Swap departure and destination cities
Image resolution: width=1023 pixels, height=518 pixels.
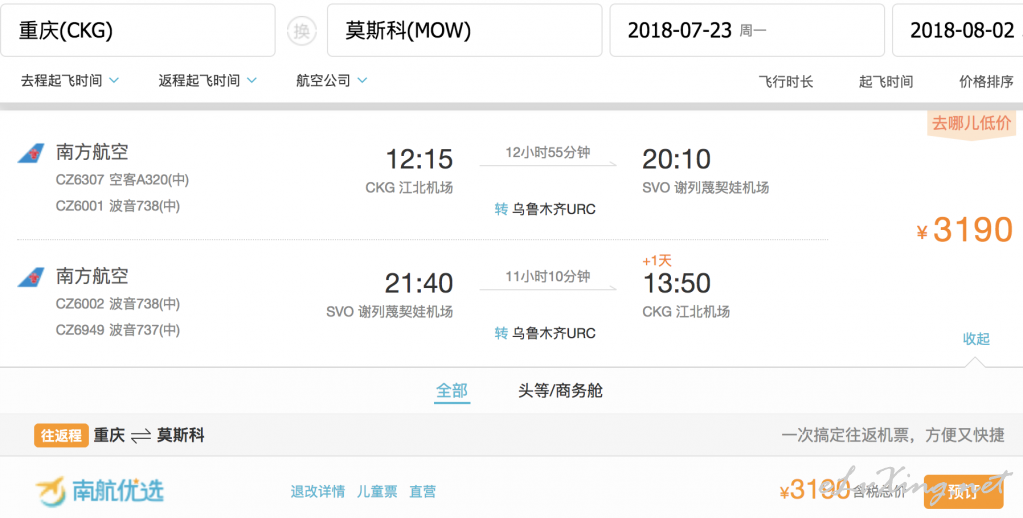(x=301, y=31)
